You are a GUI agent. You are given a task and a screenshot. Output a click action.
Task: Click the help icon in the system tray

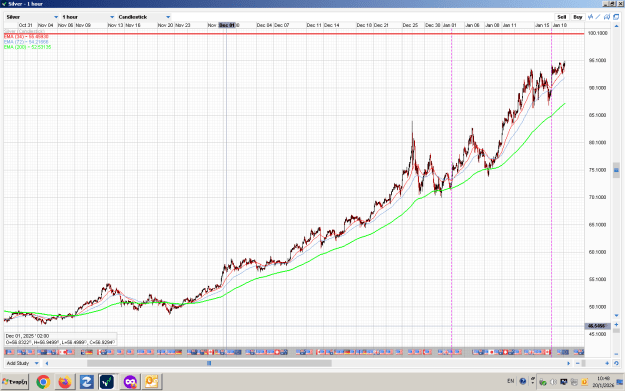523,381
